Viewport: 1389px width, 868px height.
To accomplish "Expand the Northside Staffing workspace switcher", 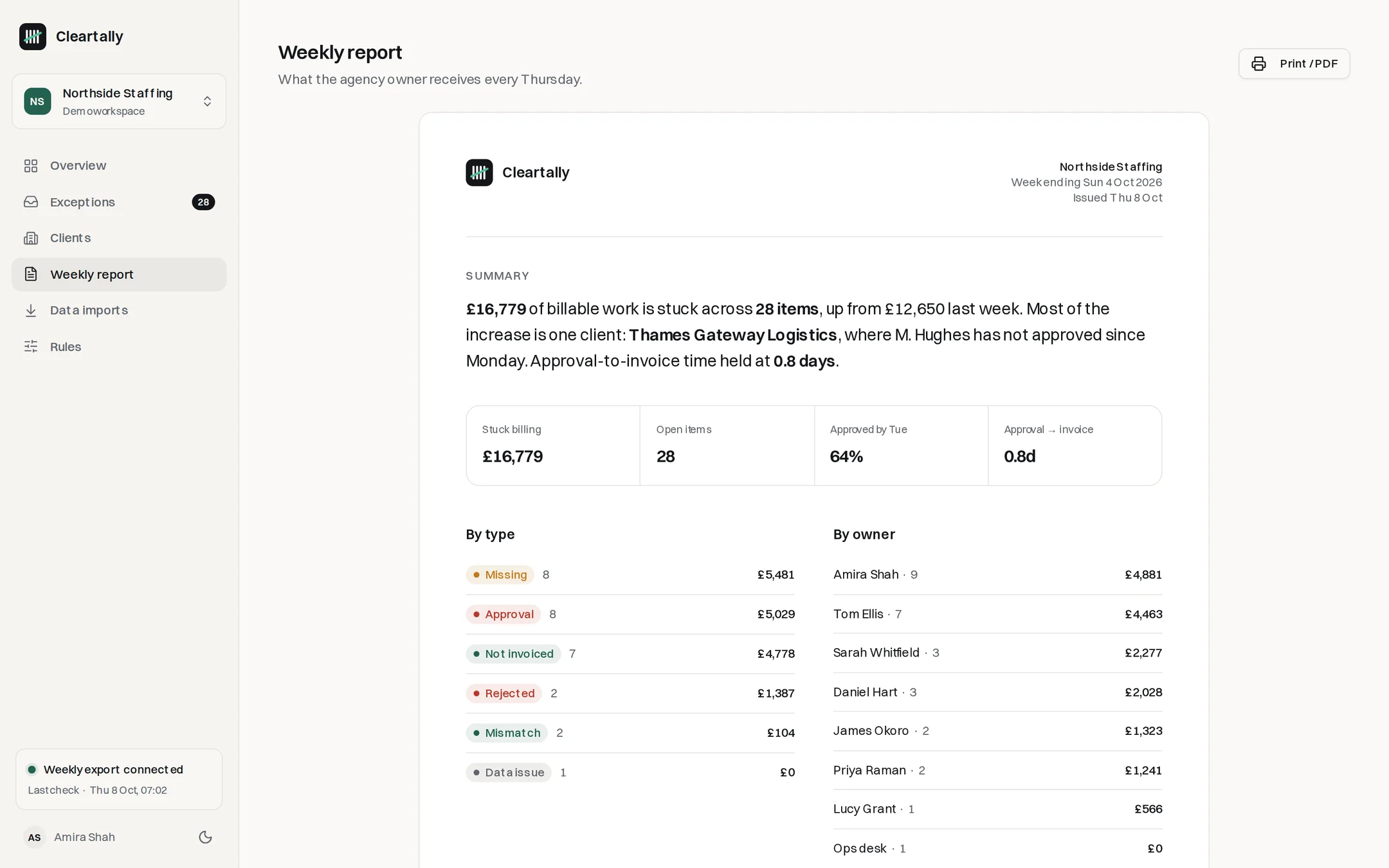I will 119,102.
